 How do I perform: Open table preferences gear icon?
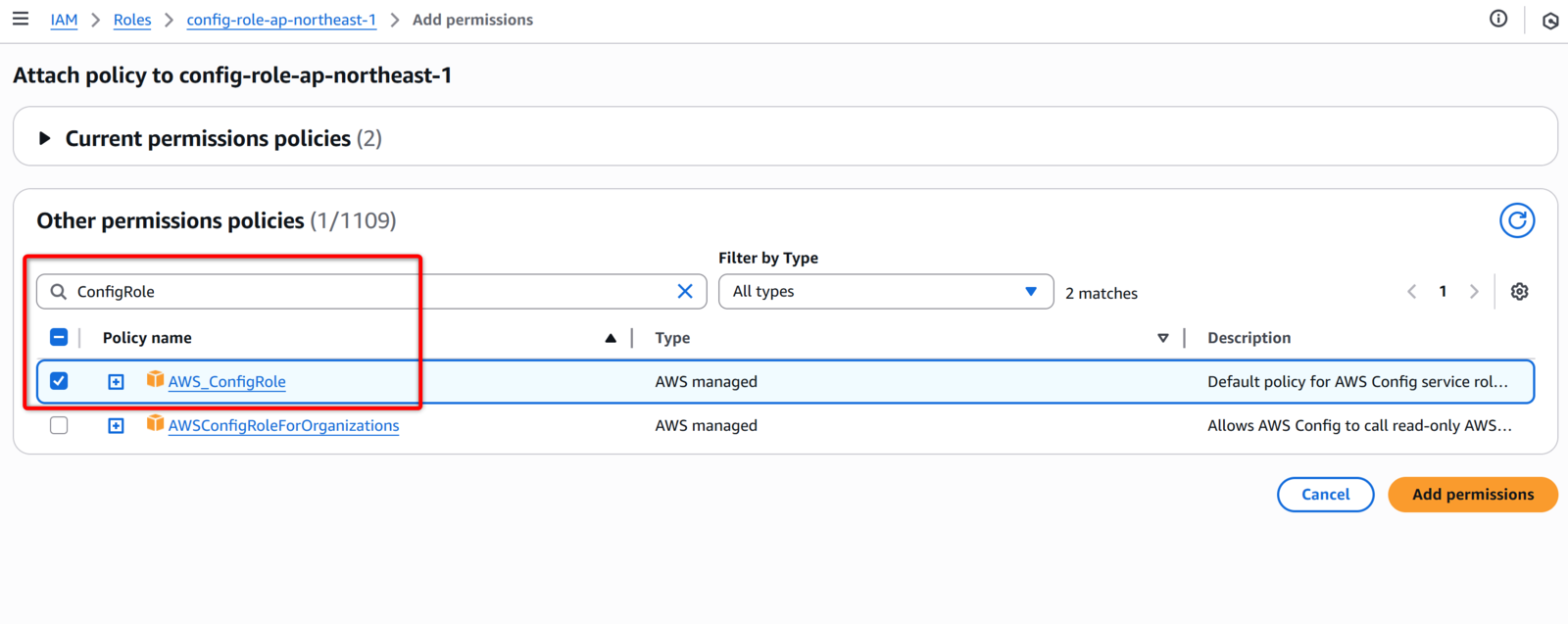(x=1519, y=291)
